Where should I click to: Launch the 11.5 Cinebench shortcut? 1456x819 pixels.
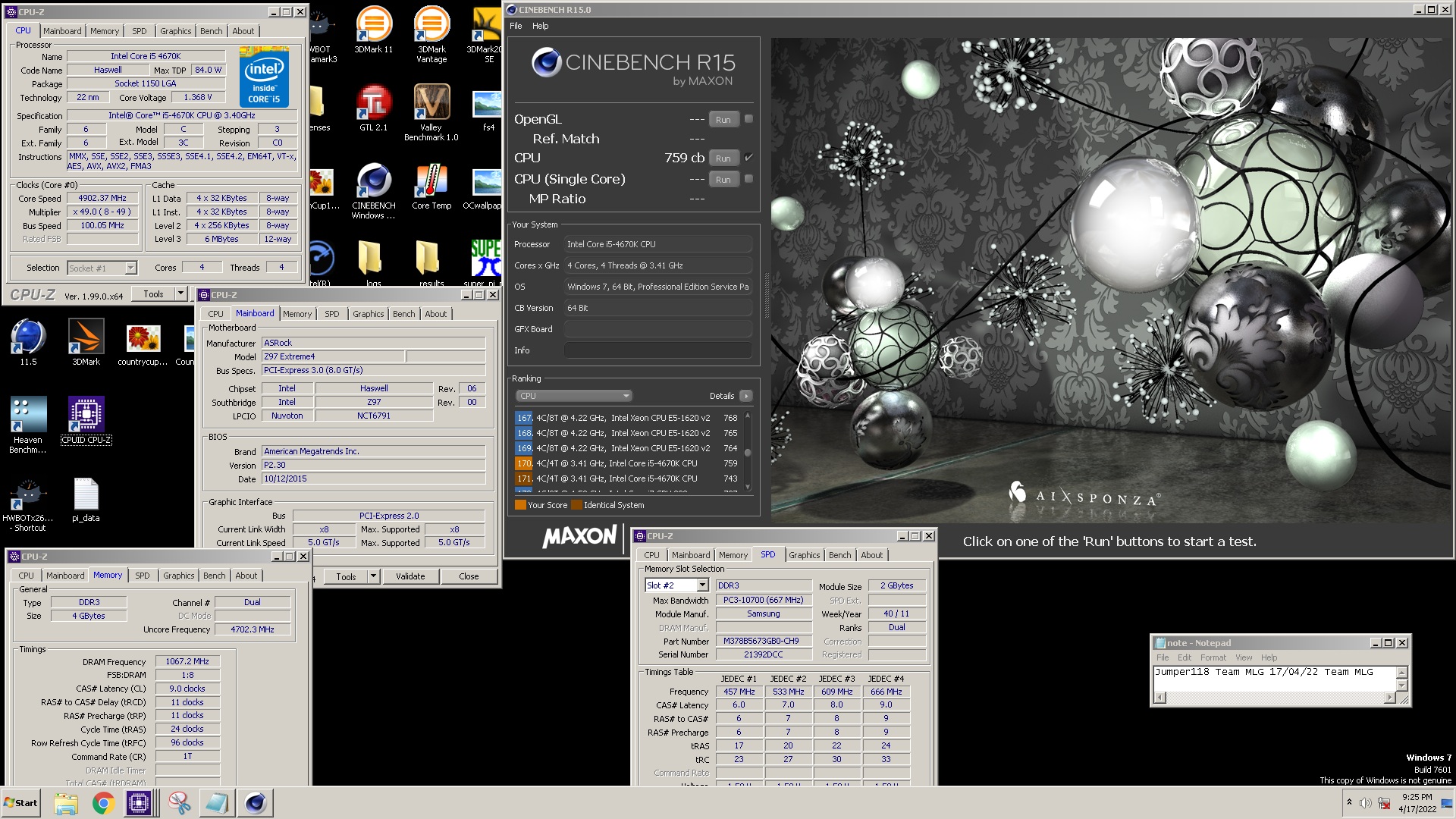click(28, 342)
